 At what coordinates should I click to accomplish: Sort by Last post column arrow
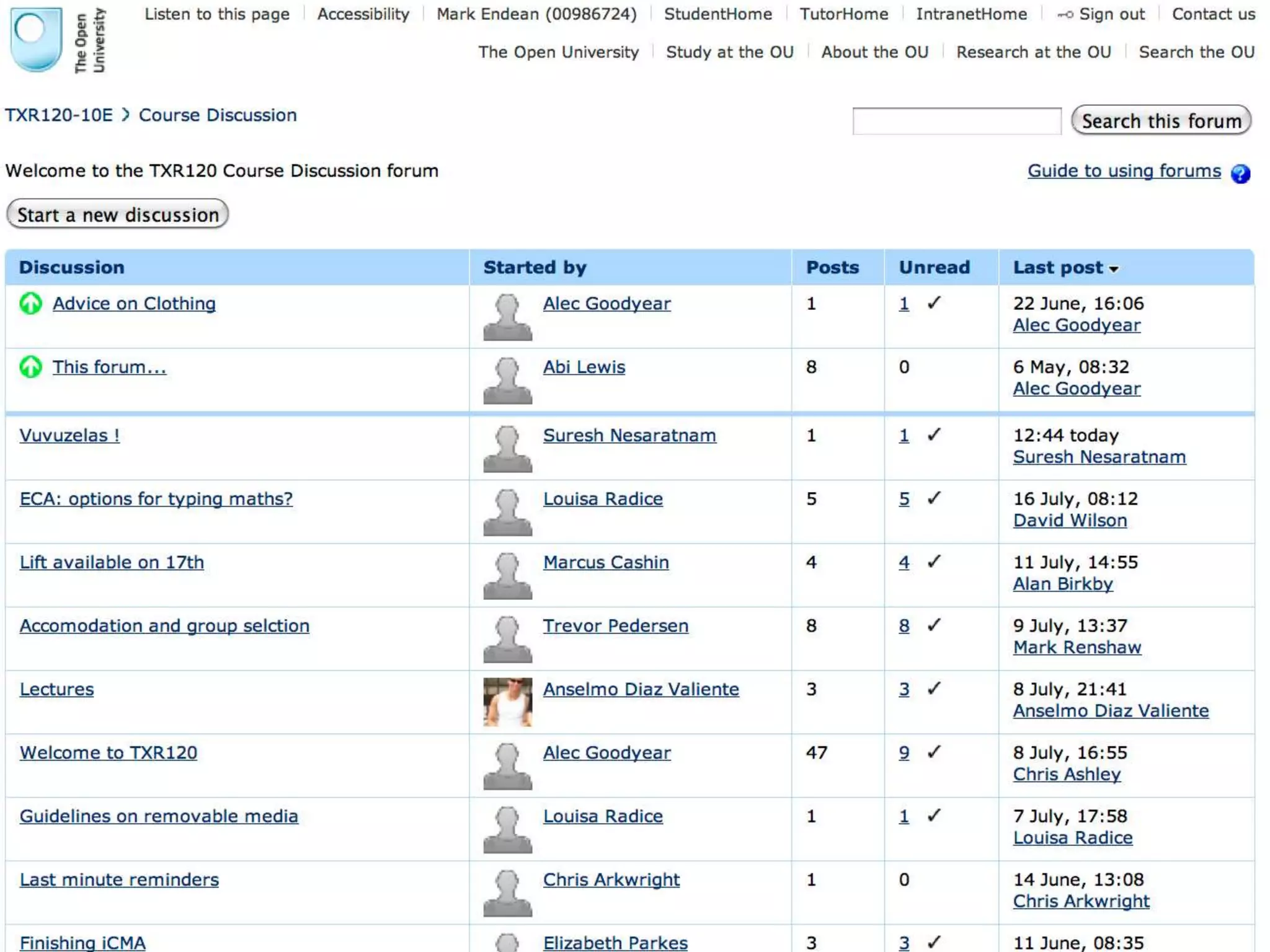pyautogui.click(x=1114, y=268)
